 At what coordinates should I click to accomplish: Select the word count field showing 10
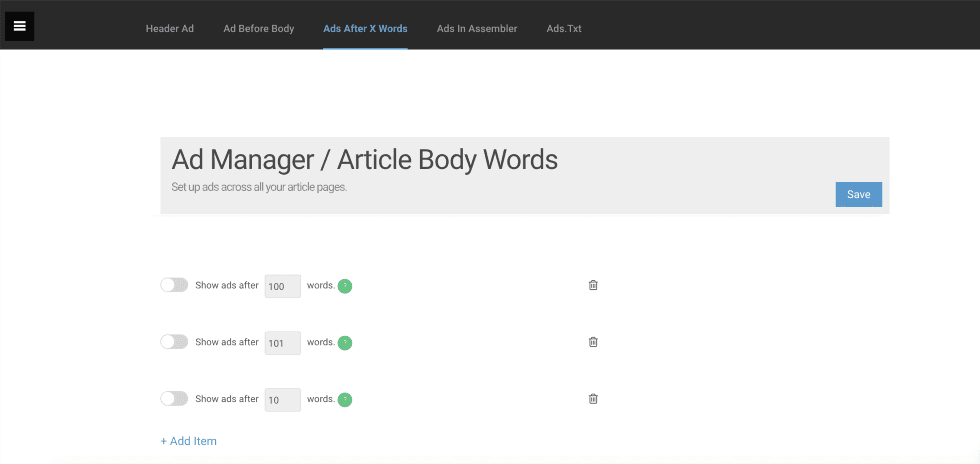coord(282,400)
